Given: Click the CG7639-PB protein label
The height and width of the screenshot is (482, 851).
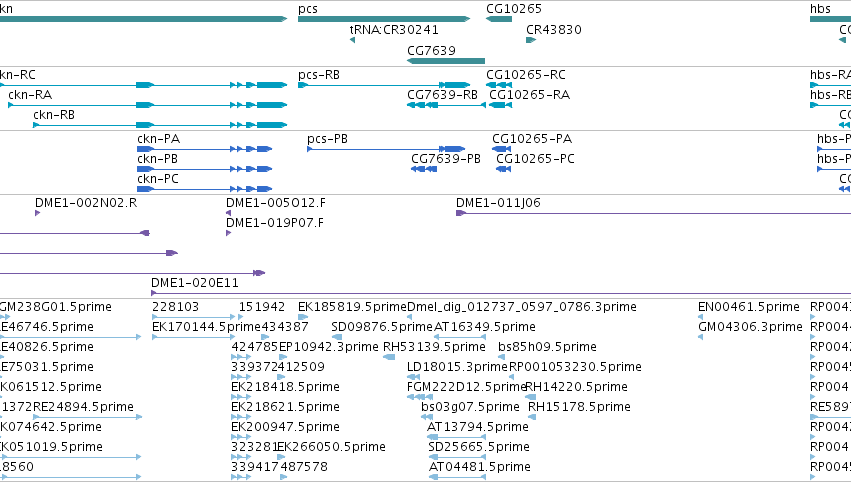Looking at the screenshot, I should [446, 159].
